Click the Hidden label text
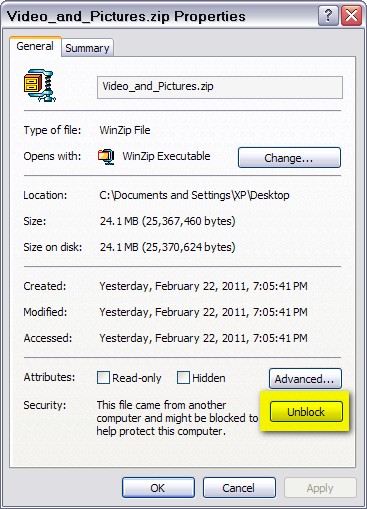Screen dimensions: 367x509 pos(209,378)
